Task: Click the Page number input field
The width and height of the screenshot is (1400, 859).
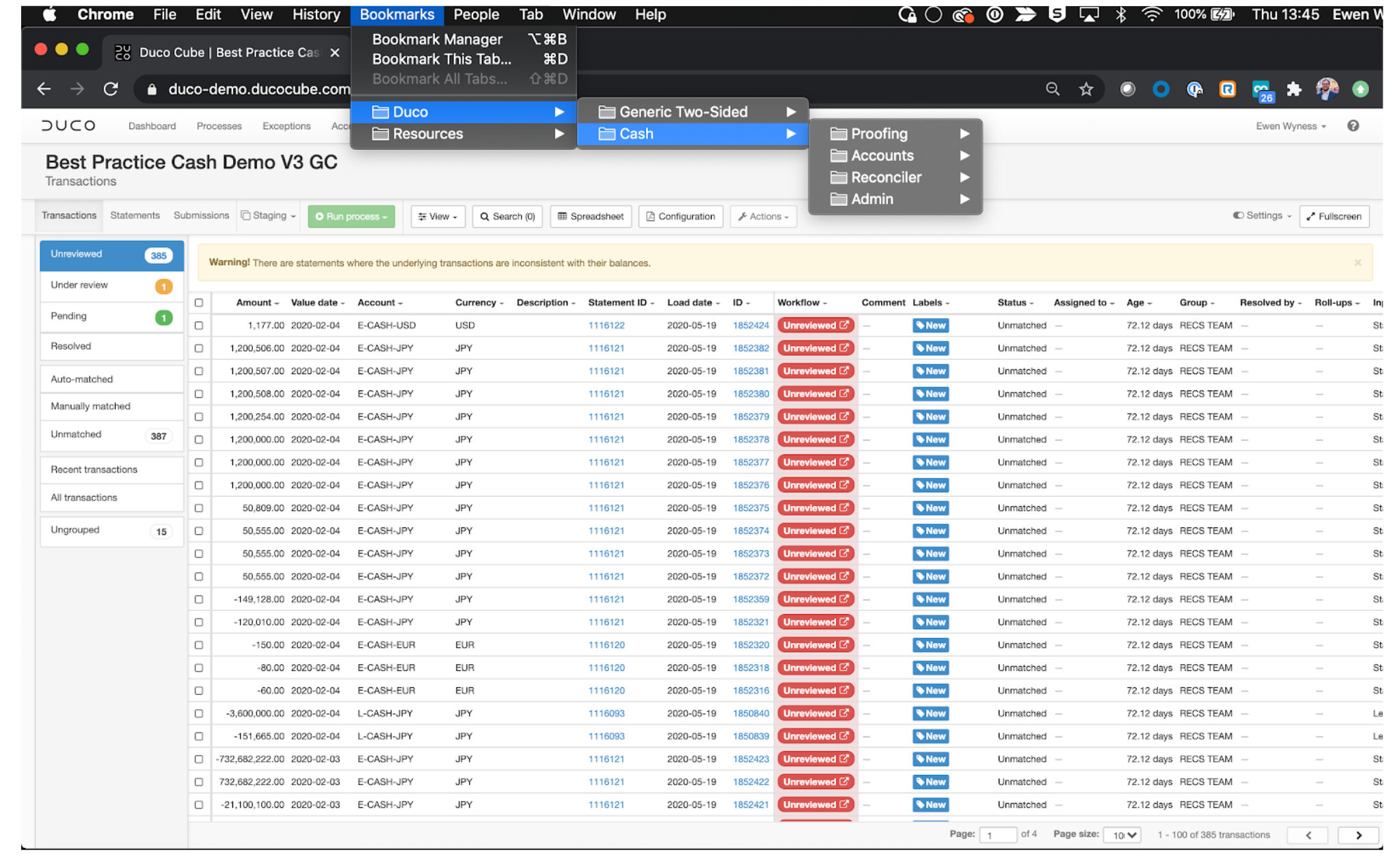Action: [x=997, y=835]
